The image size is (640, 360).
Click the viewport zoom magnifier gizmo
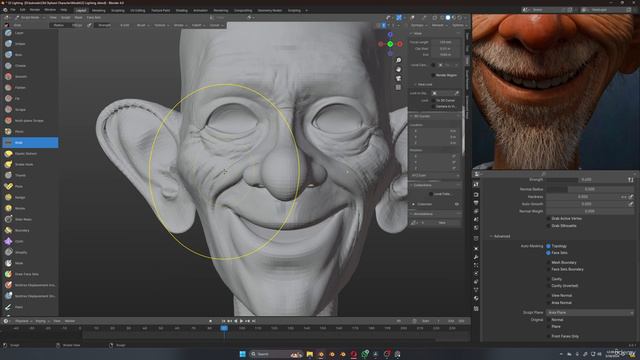point(398,60)
